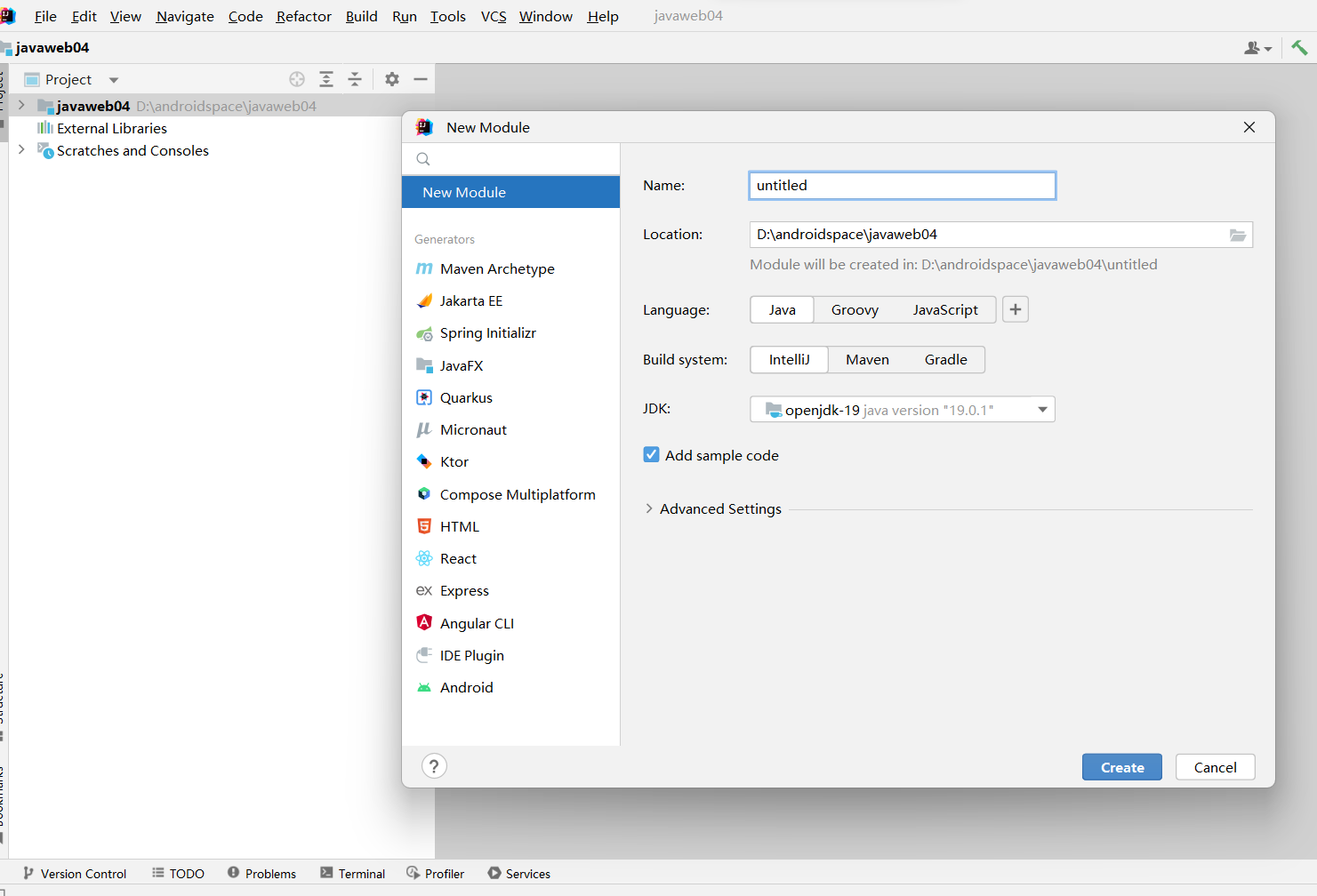The height and width of the screenshot is (896, 1317).
Task: Open Project panel settings gear
Action: [x=392, y=79]
